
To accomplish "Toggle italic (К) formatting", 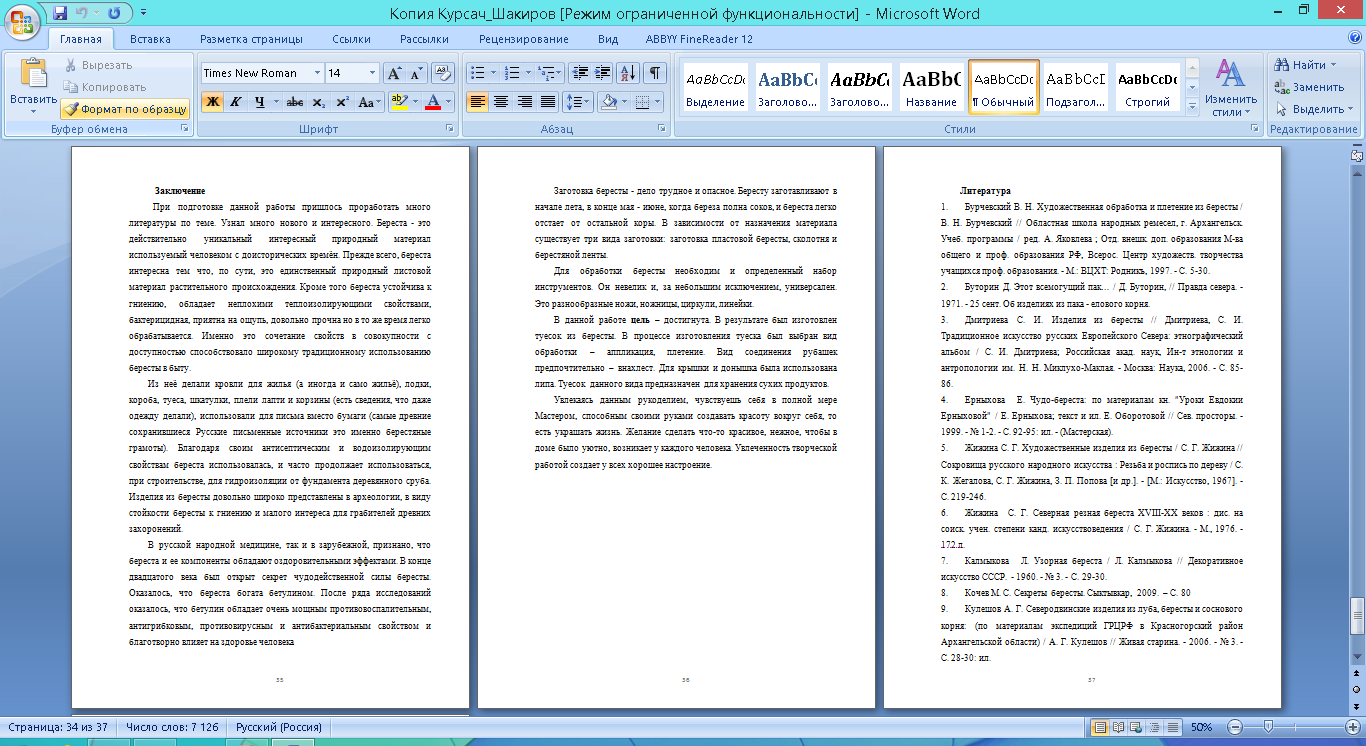I will 236,102.
